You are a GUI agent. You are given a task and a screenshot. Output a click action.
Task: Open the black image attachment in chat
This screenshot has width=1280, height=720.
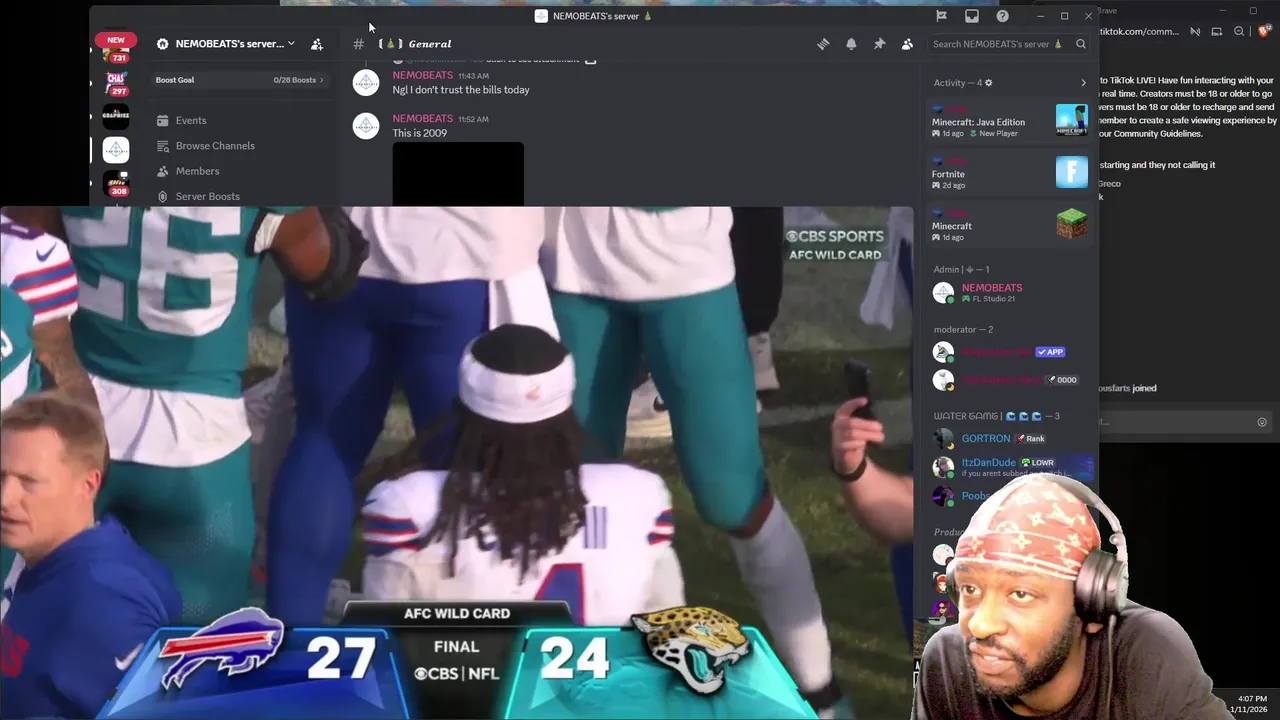pyautogui.click(x=458, y=174)
